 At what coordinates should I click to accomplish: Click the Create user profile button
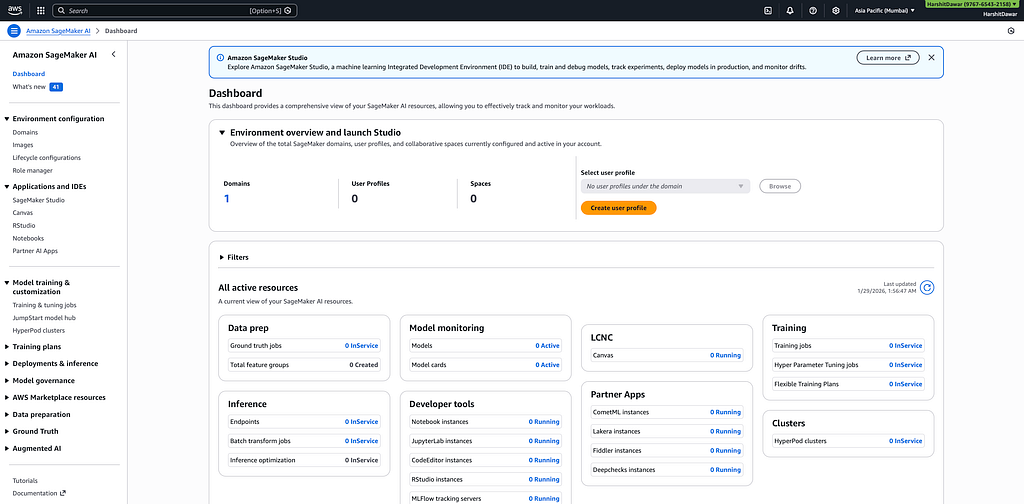point(618,208)
